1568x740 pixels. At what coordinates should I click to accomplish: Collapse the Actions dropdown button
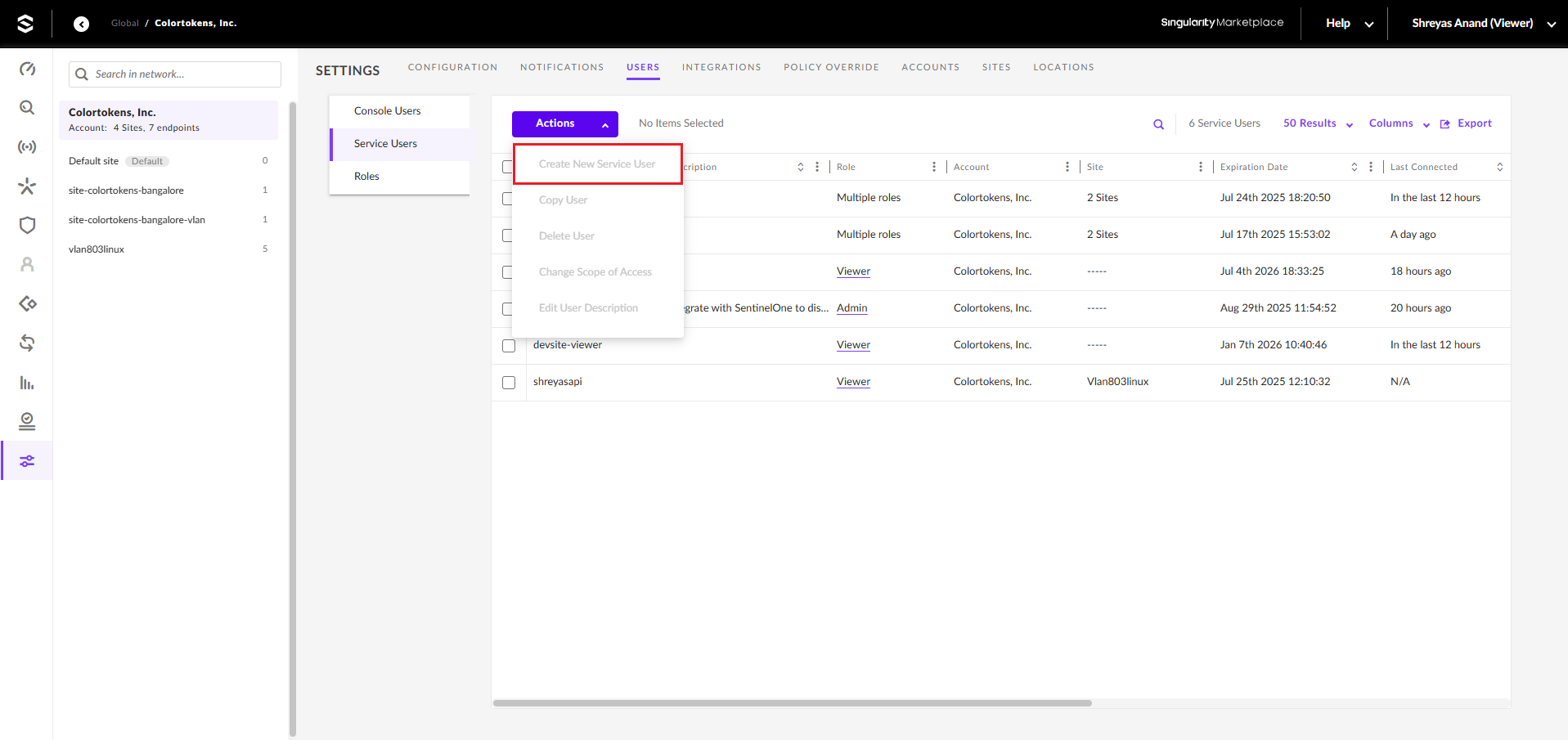564,123
